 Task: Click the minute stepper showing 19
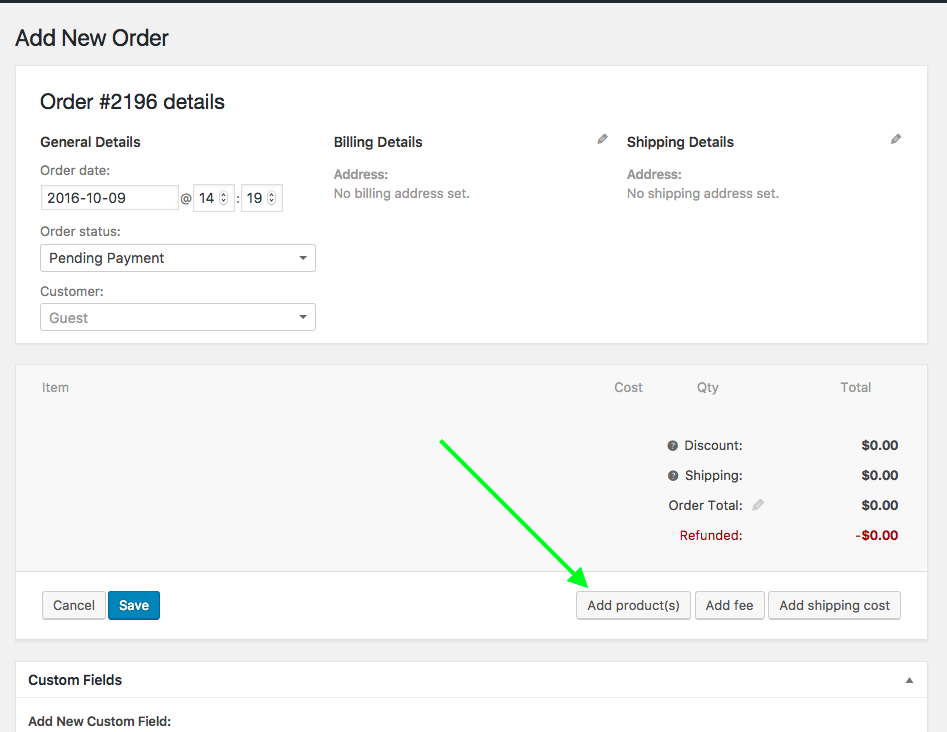(261, 198)
